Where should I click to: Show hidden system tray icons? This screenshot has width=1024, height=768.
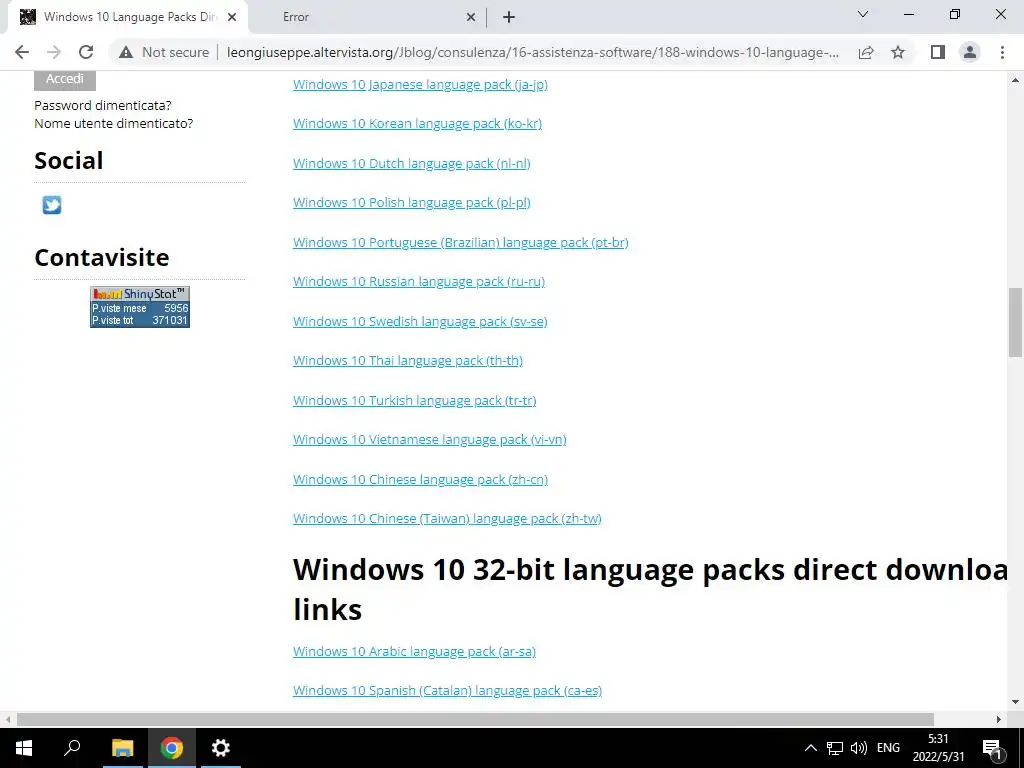pos(810,748)
